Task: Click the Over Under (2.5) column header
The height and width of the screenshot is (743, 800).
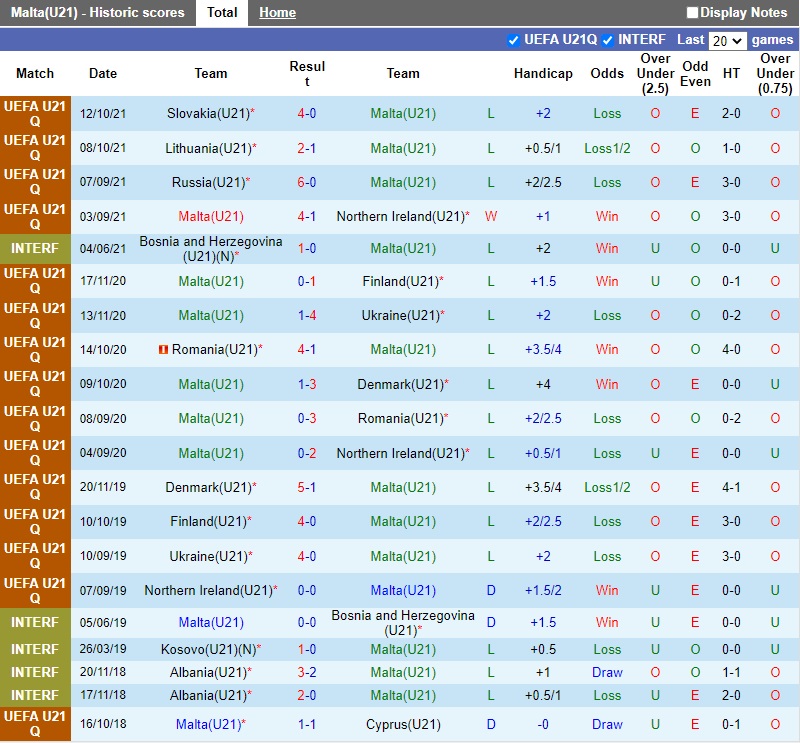Action: point(655,73)
